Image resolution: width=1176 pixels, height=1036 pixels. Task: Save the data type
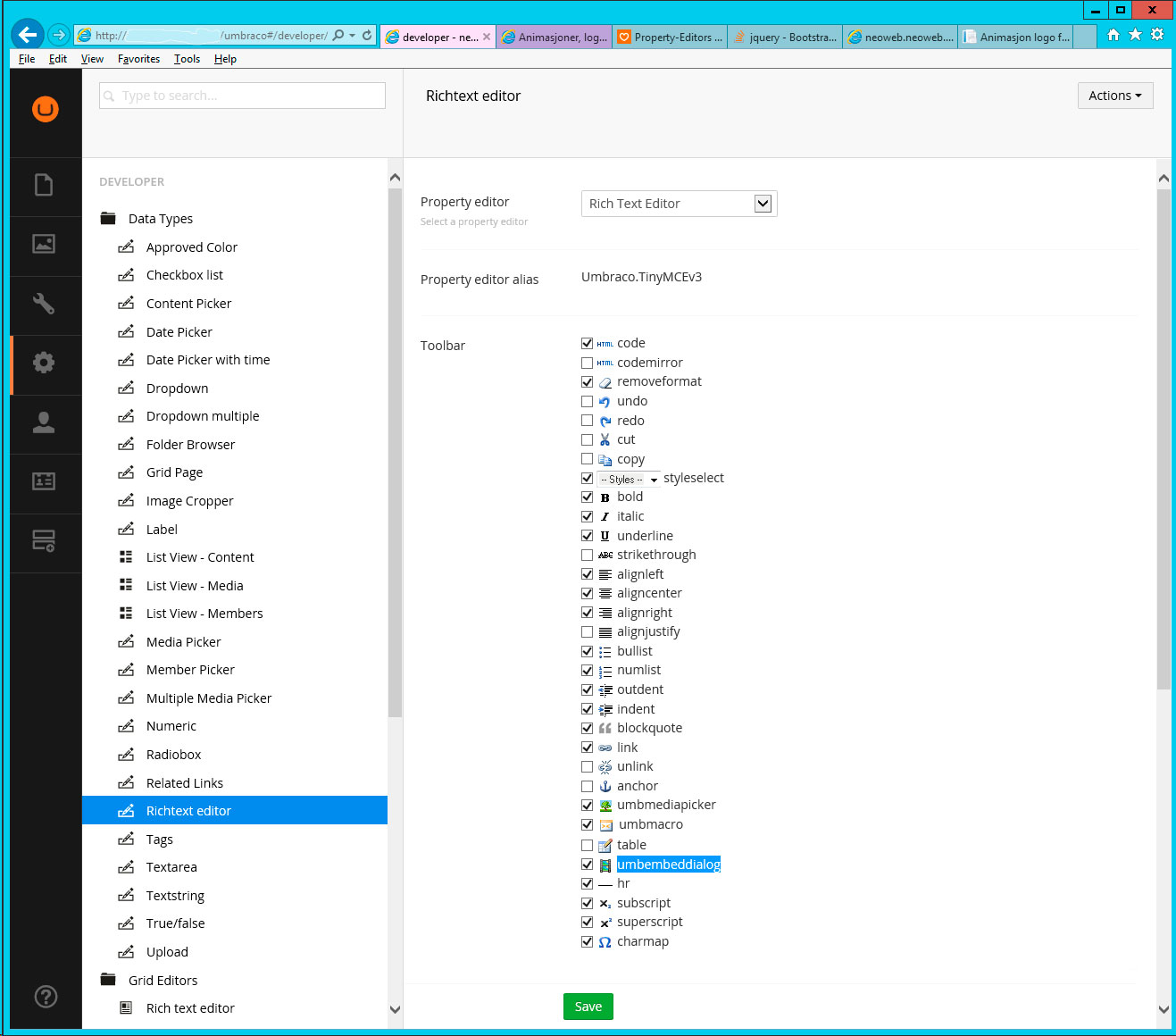coord(588,1007)
